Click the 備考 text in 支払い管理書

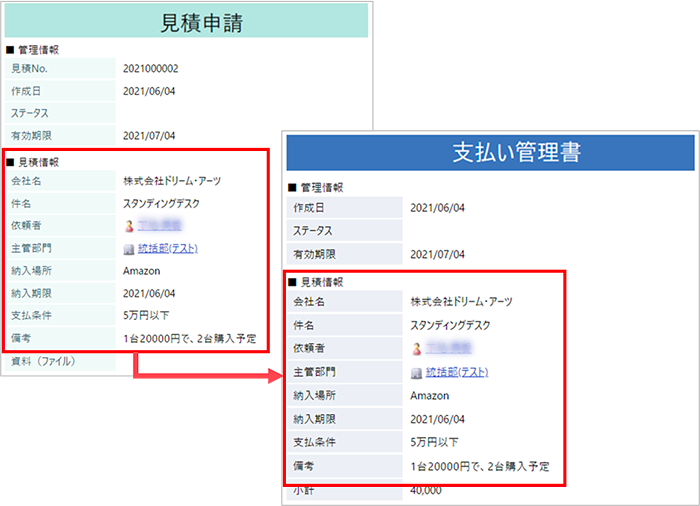coord(480,467)
